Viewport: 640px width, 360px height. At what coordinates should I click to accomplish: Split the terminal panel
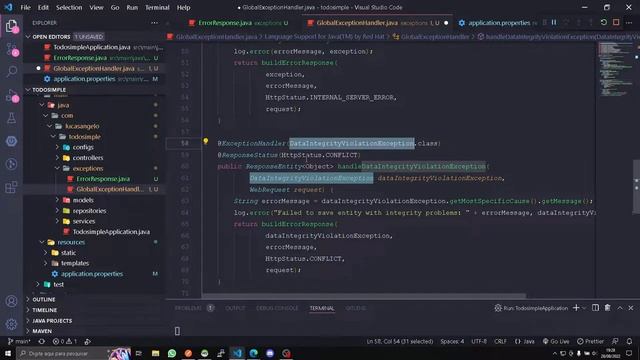596,308
